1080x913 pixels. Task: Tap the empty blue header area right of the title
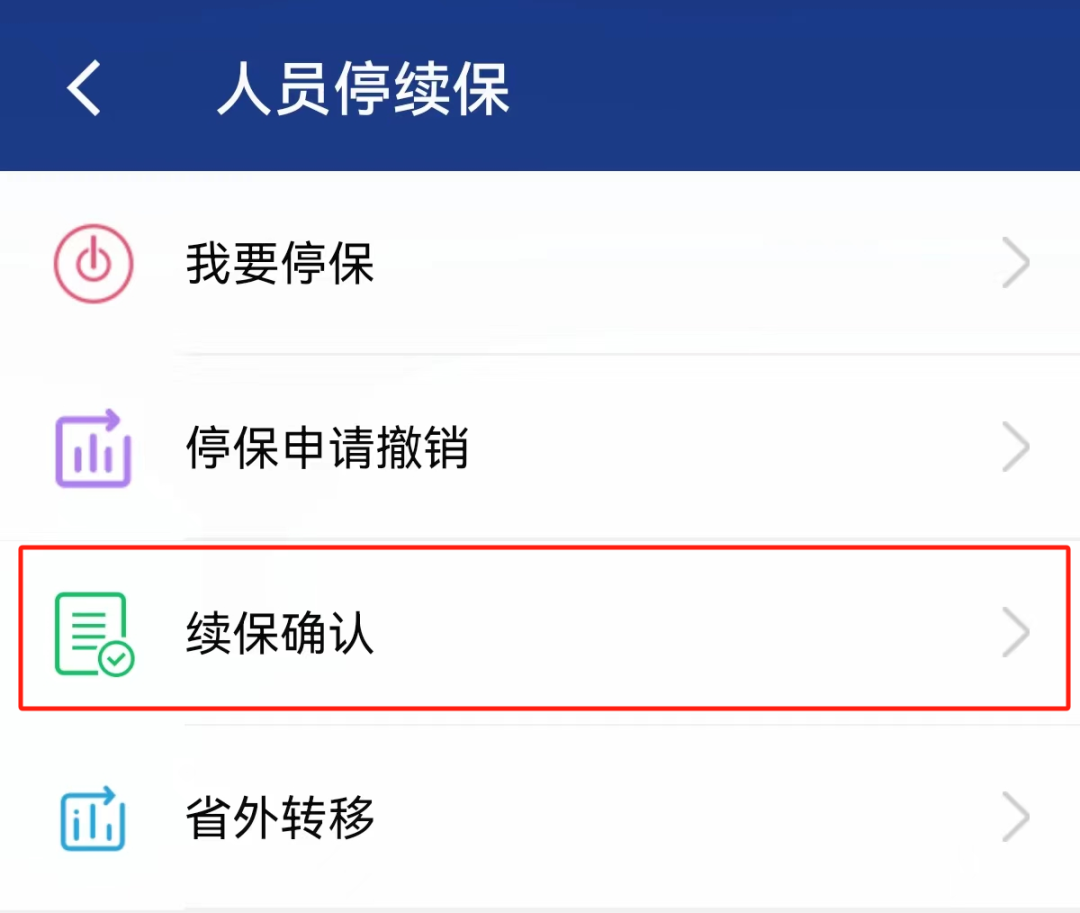(x=800, y=88)
